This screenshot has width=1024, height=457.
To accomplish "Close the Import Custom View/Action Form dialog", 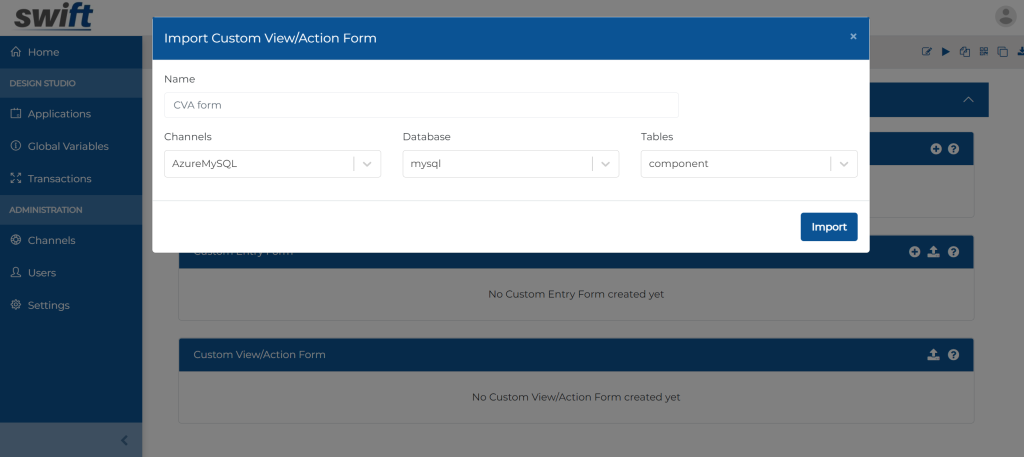I will [x=853, y=37].
